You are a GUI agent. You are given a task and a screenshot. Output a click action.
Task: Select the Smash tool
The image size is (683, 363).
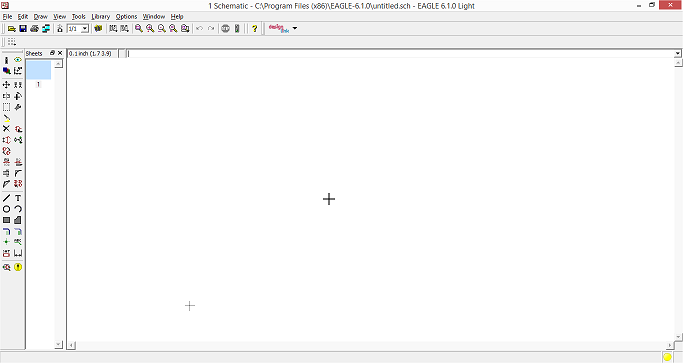[7, 173]
